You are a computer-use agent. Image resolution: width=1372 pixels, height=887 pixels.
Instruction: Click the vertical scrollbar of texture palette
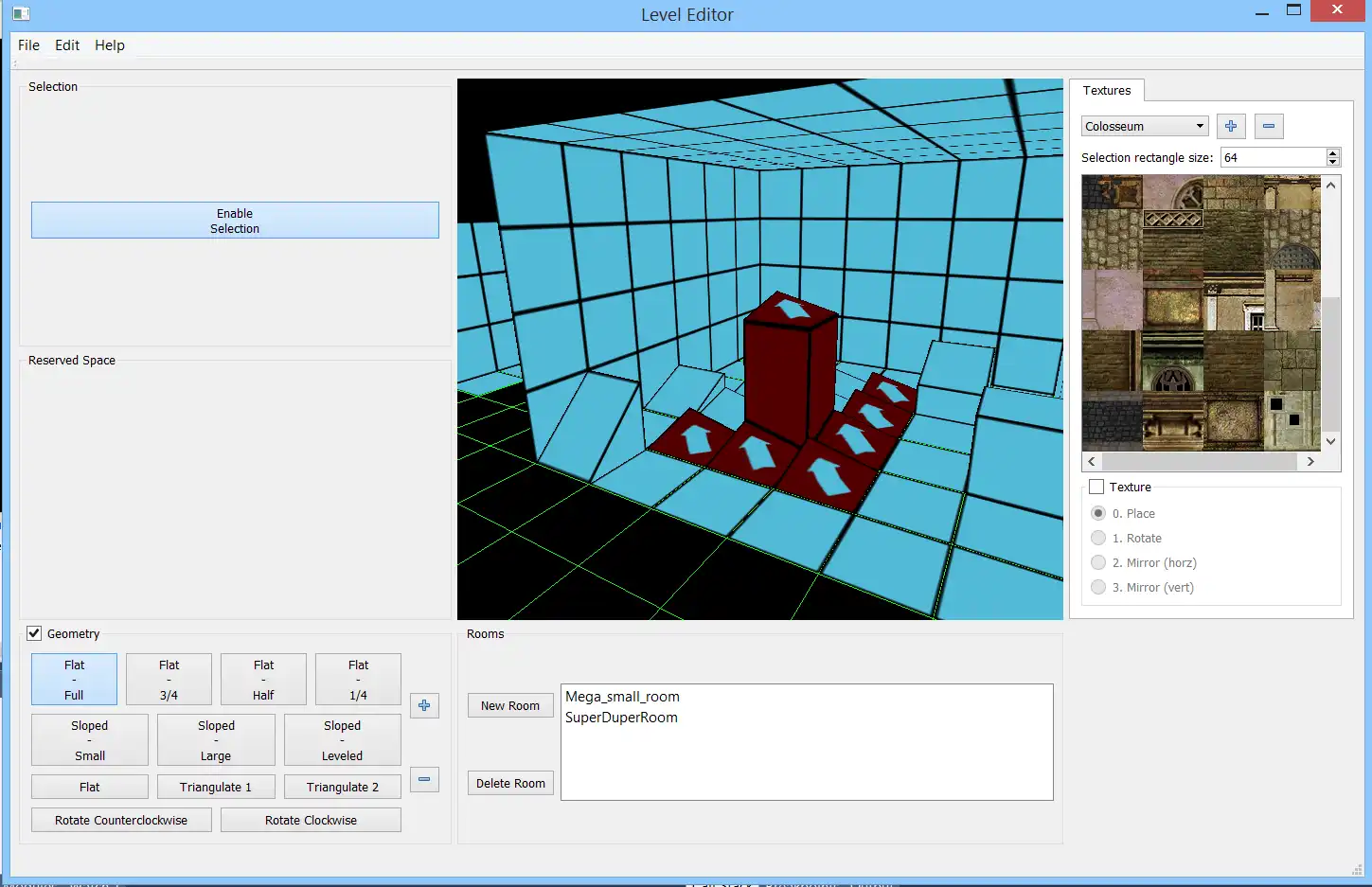coord(1330,360)
